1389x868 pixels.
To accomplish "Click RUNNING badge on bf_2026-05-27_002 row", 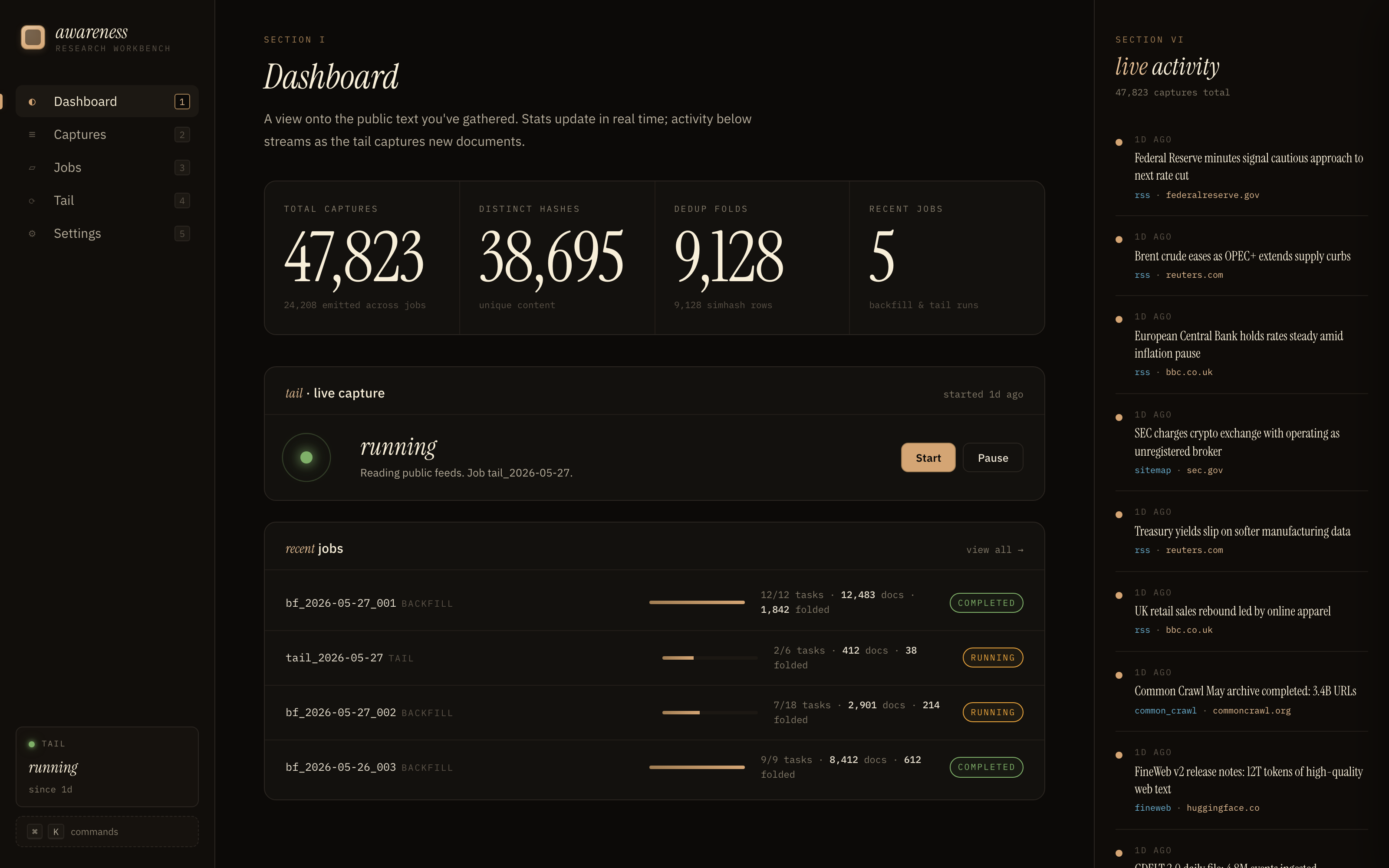I will pos(992,712).
